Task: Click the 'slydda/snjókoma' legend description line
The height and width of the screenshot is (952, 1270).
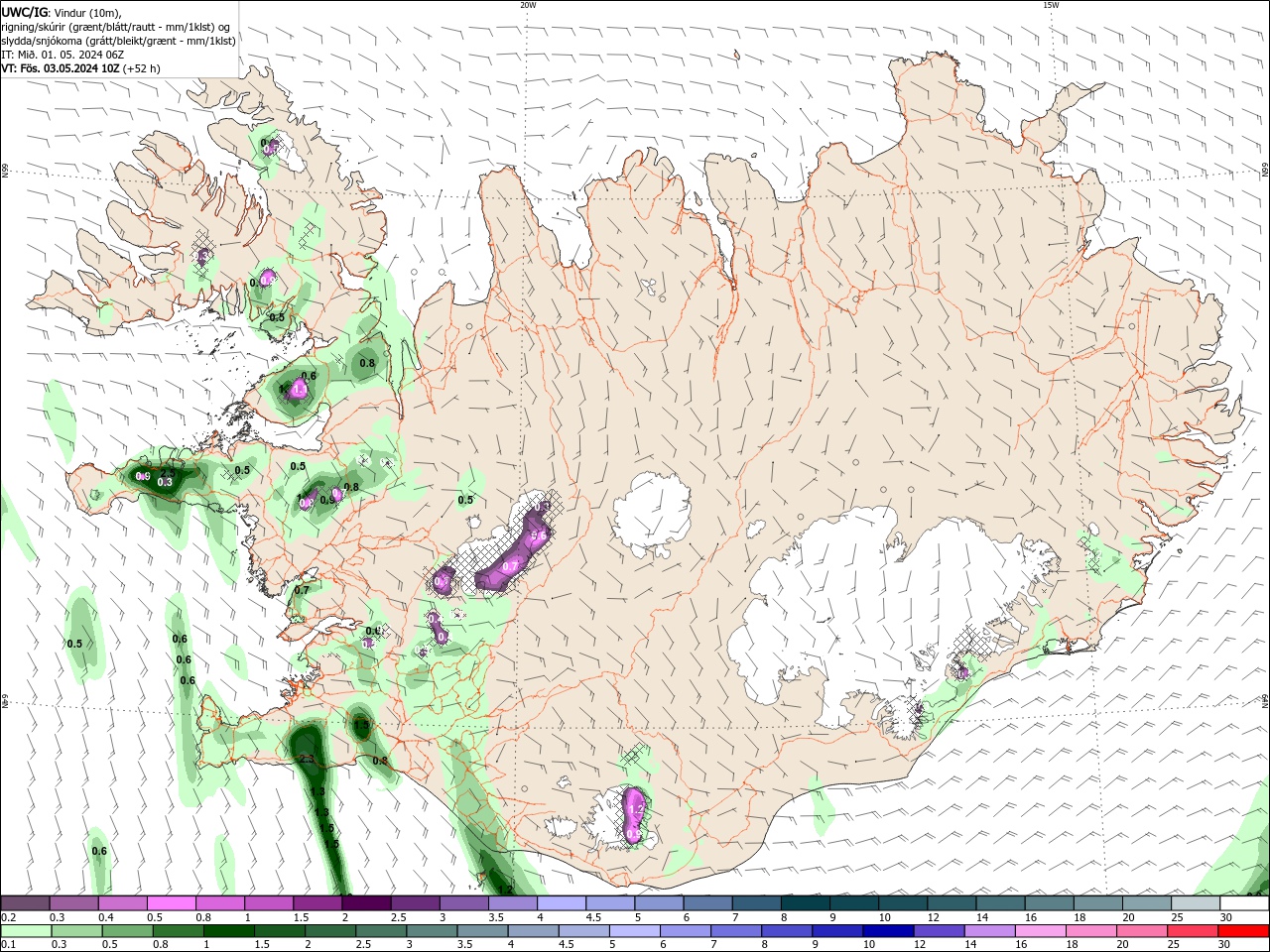Action: click(x=118, y=41)
